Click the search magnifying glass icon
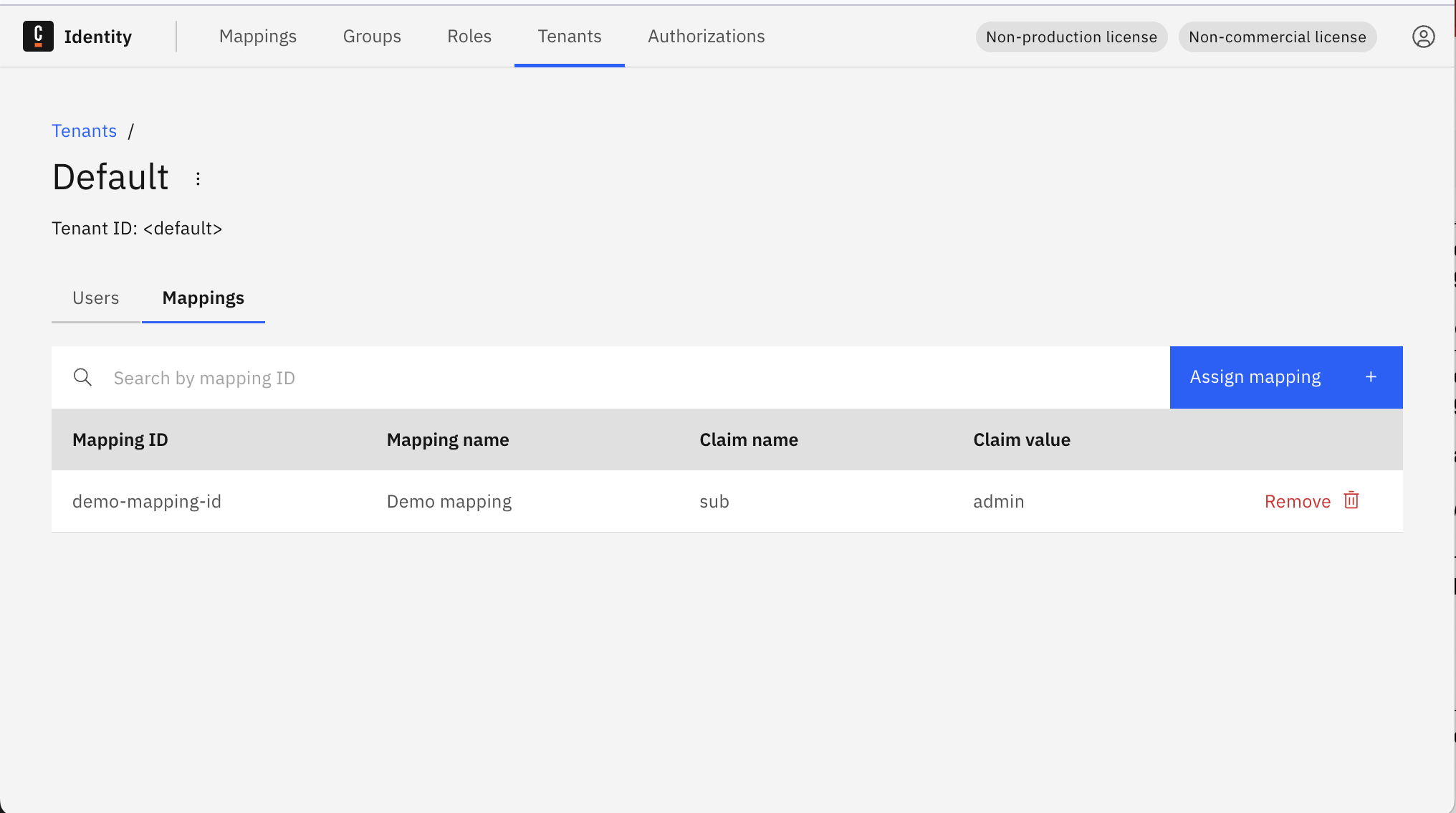The width and height of the screenshot is (1456, 813). click(82, 377)
